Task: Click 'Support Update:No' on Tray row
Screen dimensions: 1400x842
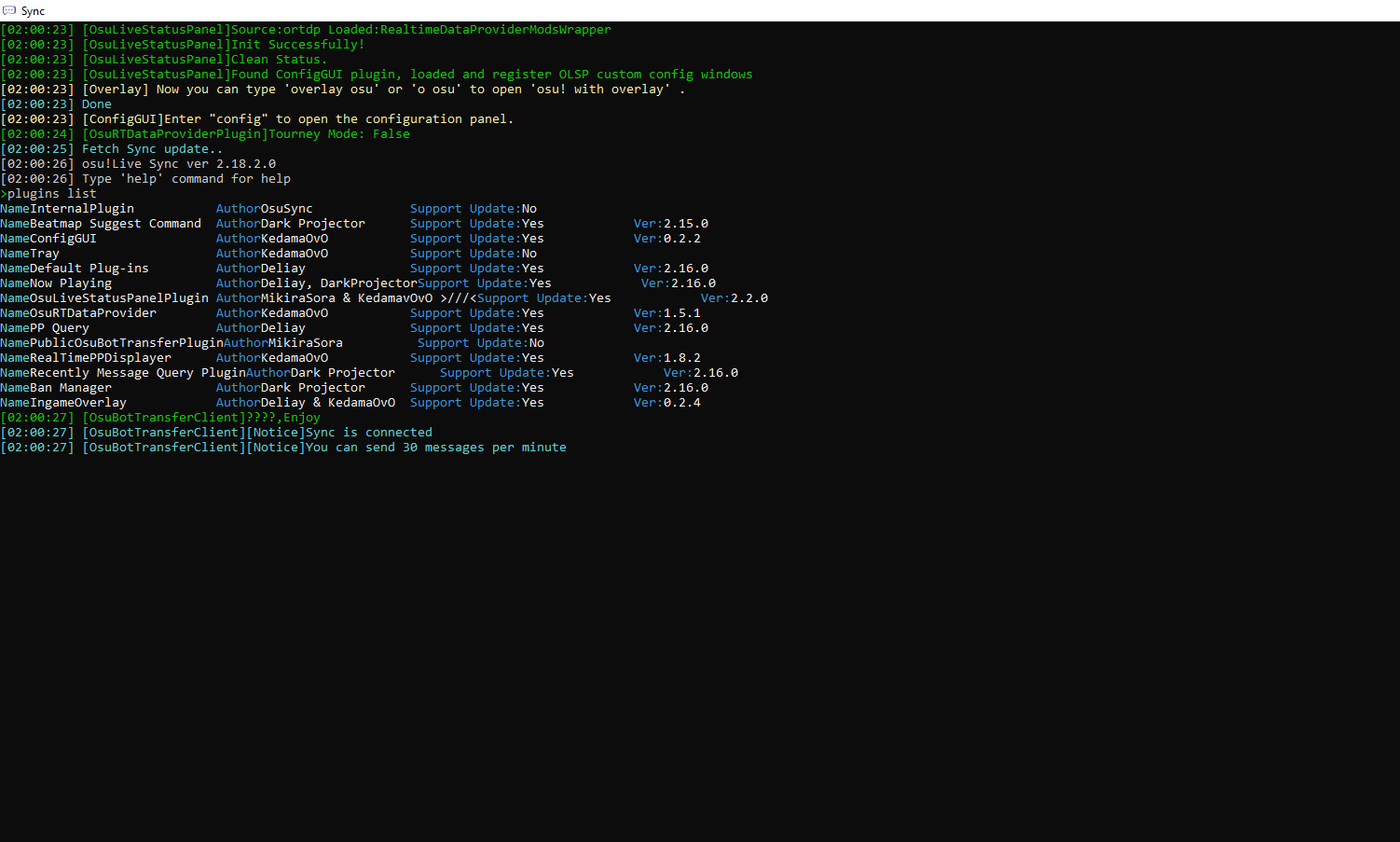Action: pos(474,254)
